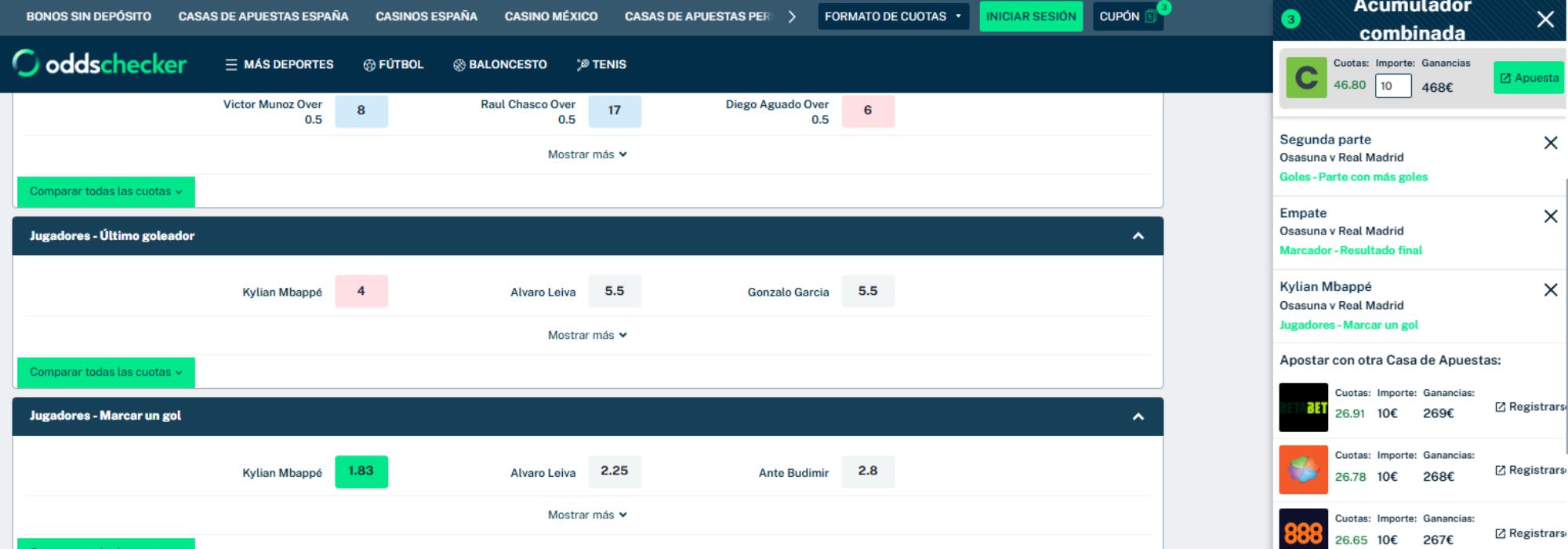This screenshot has height=549, width=1568.
Task: Expand Mostrar más under Over 0.5 market
Action: 587,155
